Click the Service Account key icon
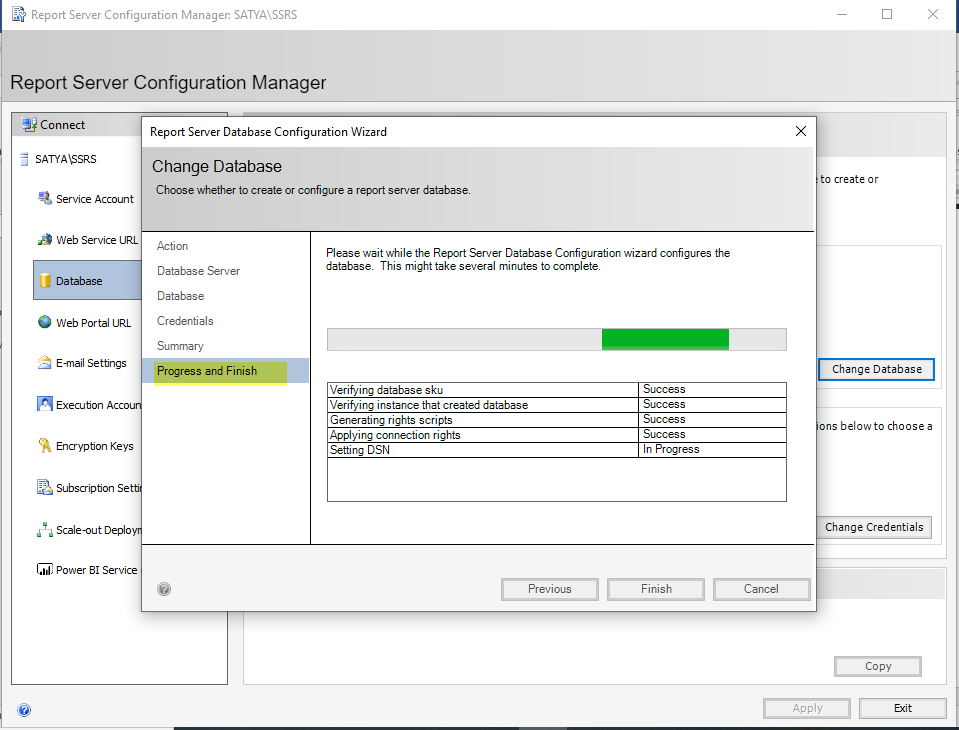 pyautogui.click(x=44, y=198)
